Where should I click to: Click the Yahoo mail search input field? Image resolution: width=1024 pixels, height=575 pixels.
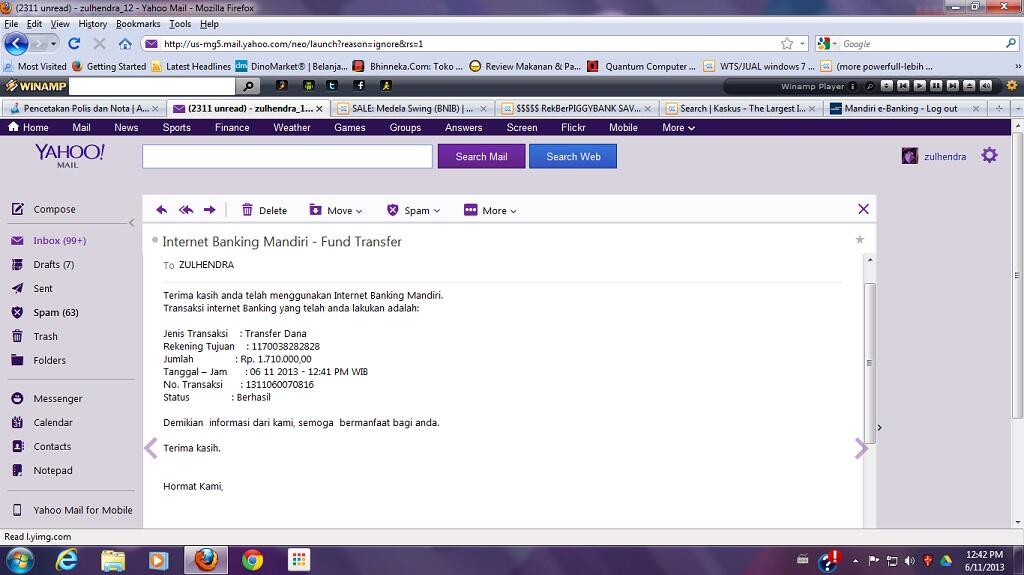pos(287,156)
